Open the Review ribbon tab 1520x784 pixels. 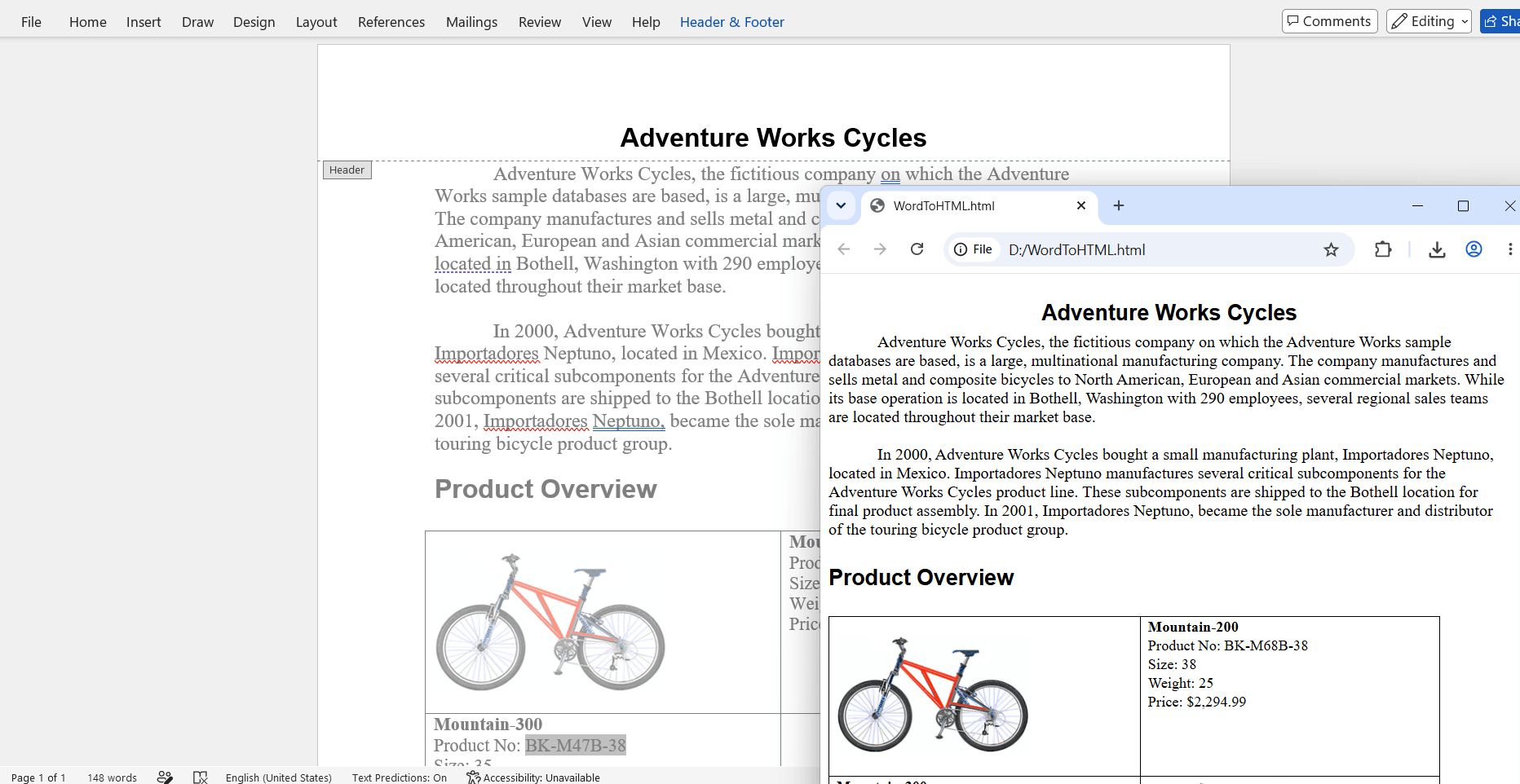point(540,22)
